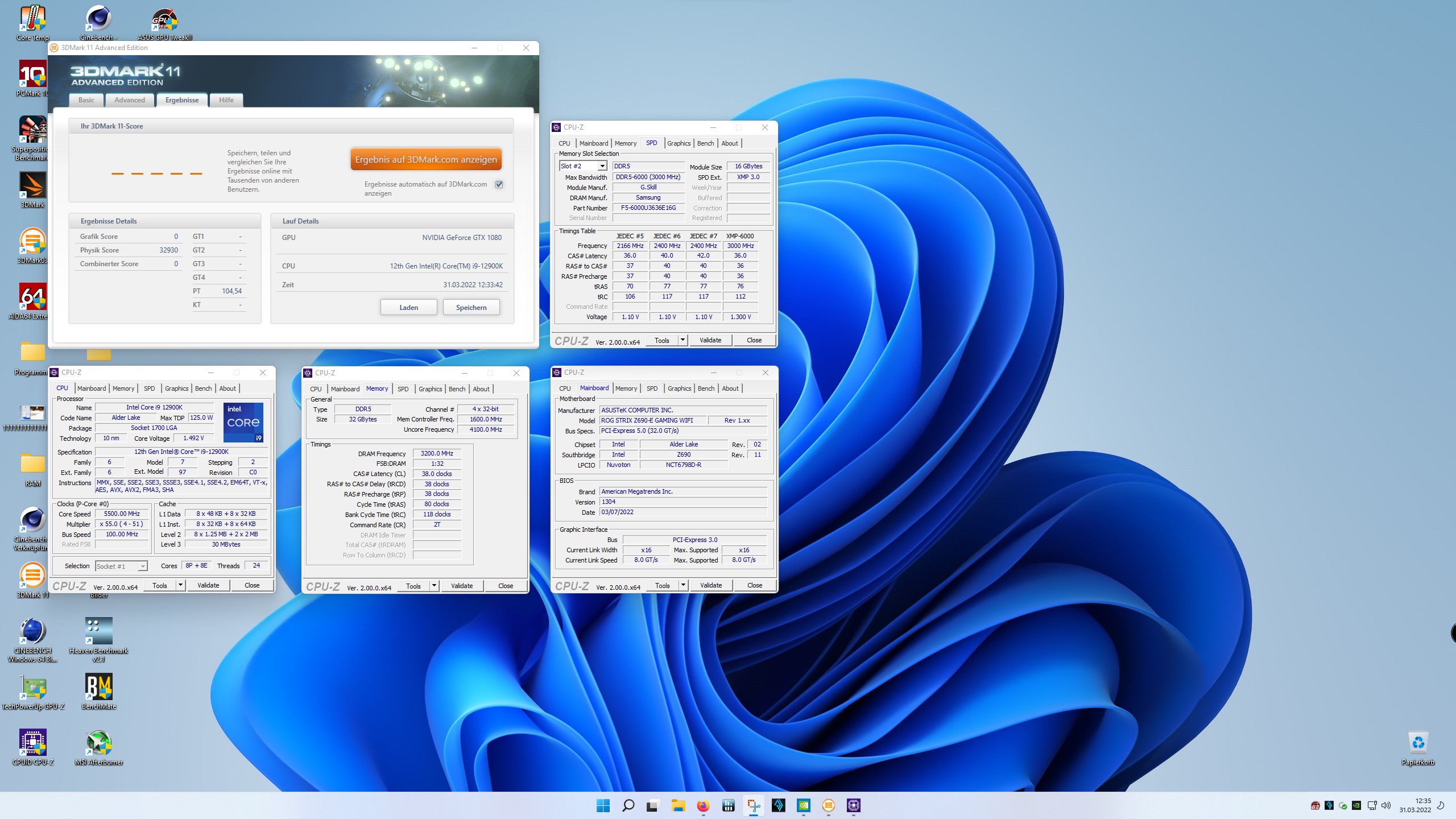
Task: Open the Hilfe tab in 3DMark 11
Action: tap(226, 100)
